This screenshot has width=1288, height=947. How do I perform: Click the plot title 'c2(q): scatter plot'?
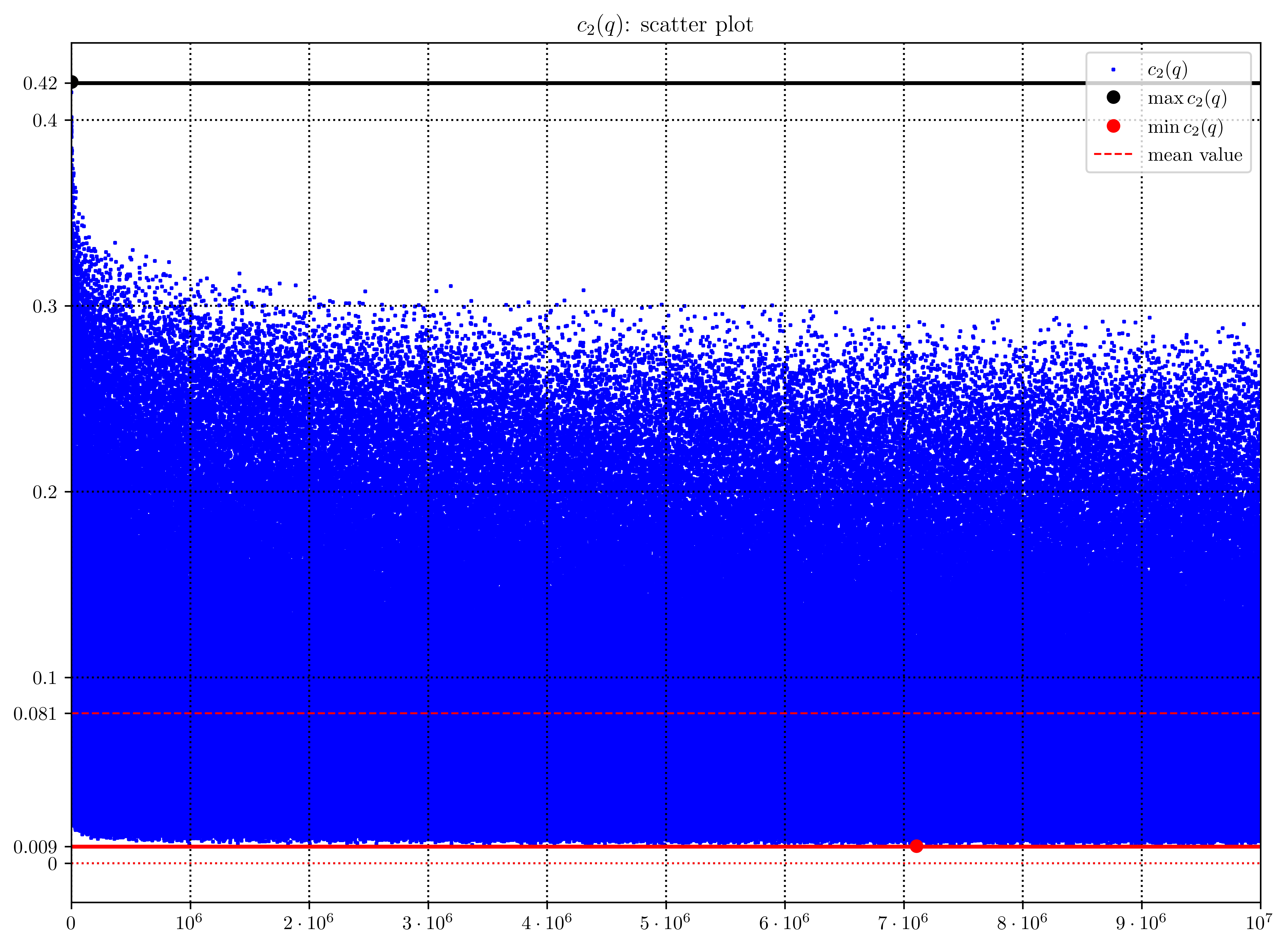click(x=665, y=25)
